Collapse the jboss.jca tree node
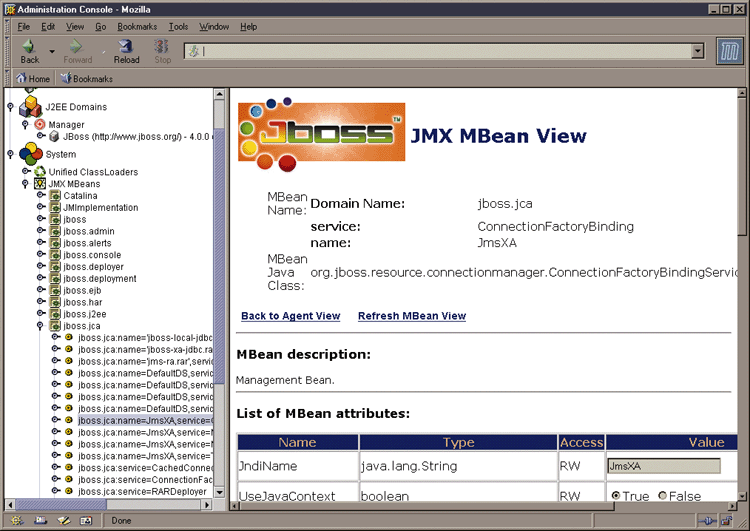 [x=40, y=326]
